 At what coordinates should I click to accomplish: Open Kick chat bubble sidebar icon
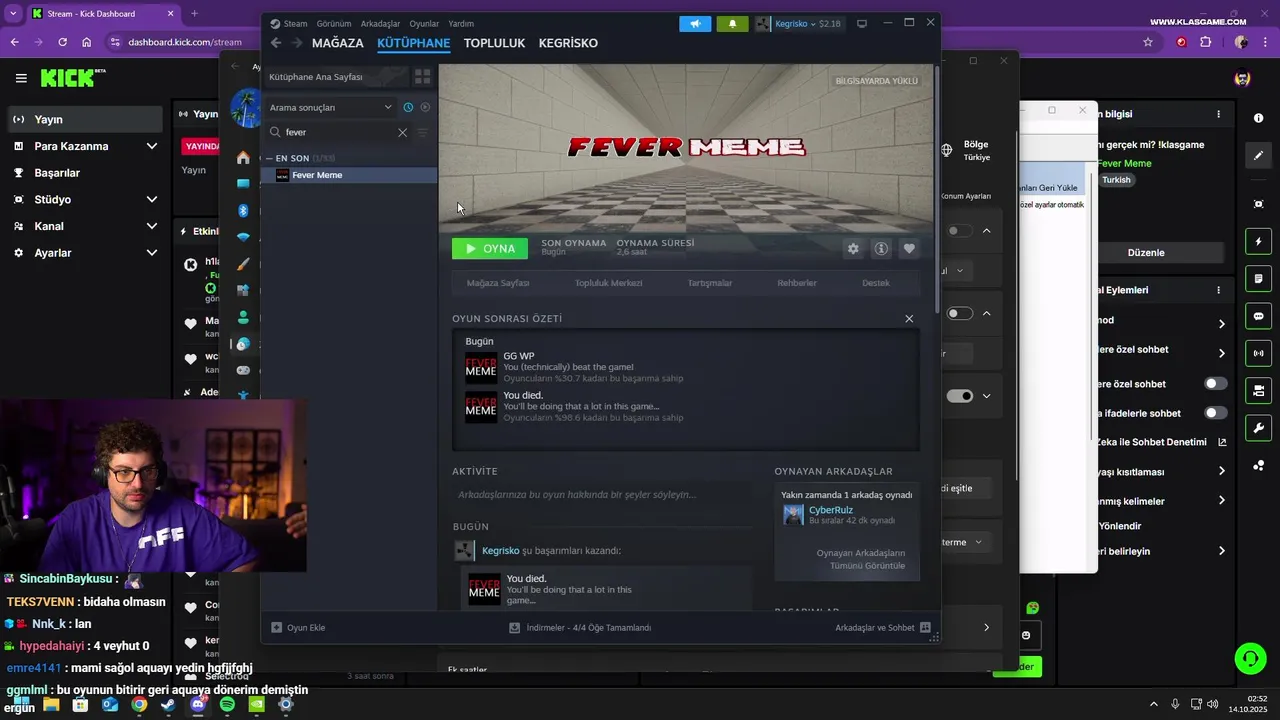[x=1258, y=316]
